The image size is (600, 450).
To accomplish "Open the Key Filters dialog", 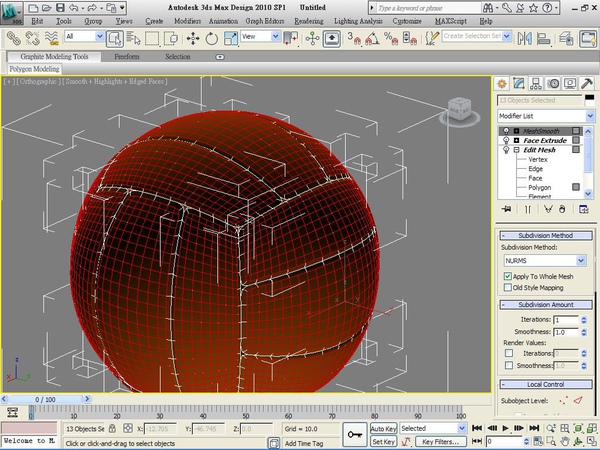I will click(x=441, y=442).
